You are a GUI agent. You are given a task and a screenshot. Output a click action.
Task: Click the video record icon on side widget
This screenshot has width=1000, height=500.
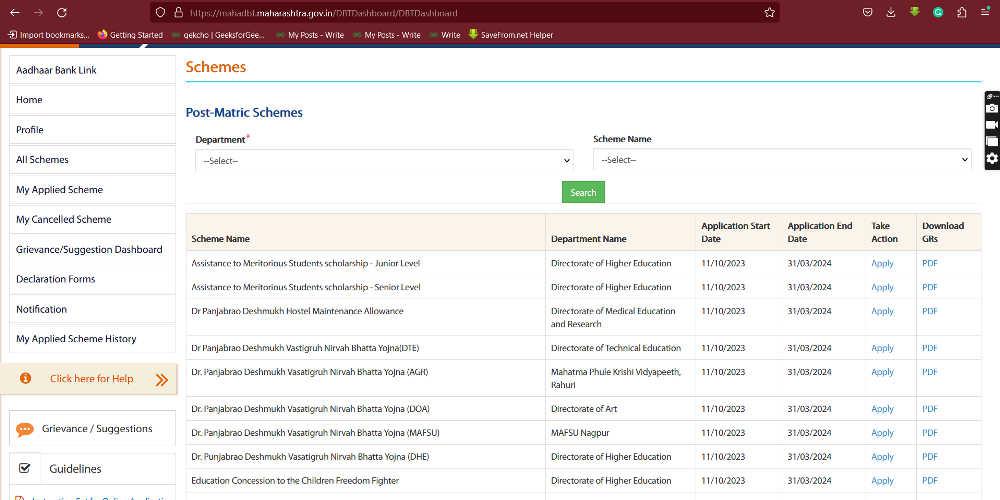(x=992, y=125)
